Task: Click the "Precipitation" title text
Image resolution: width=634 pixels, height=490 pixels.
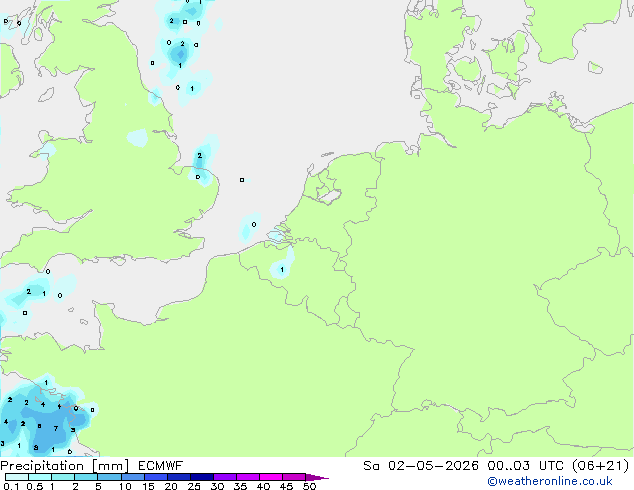Action: pos(42,466)
